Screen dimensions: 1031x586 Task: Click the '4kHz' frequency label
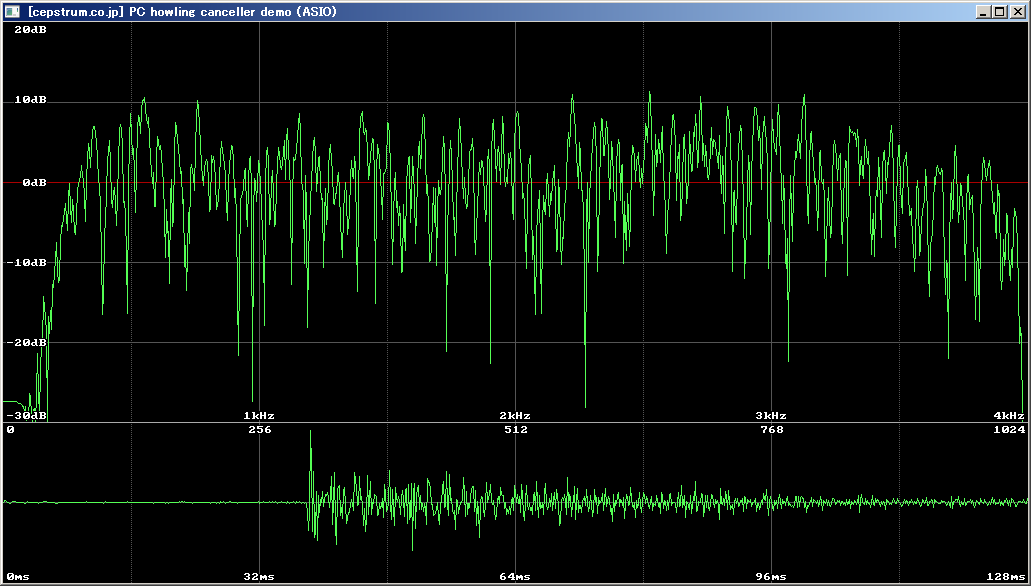[1009, 416]
